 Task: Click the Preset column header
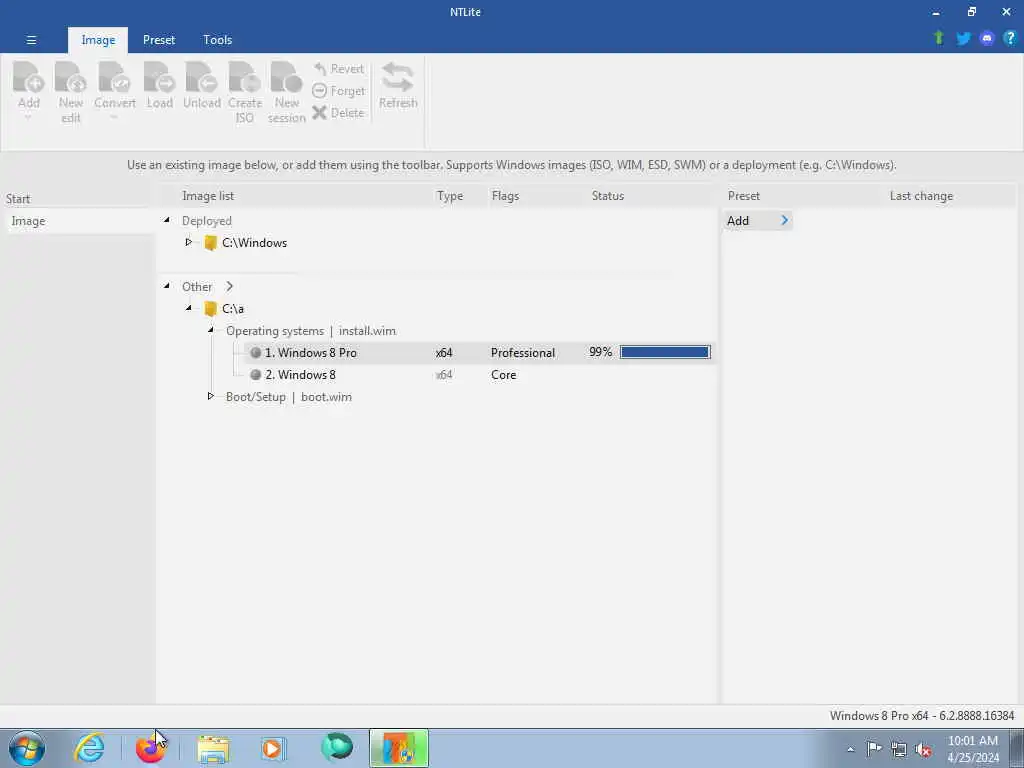point(743,196)
